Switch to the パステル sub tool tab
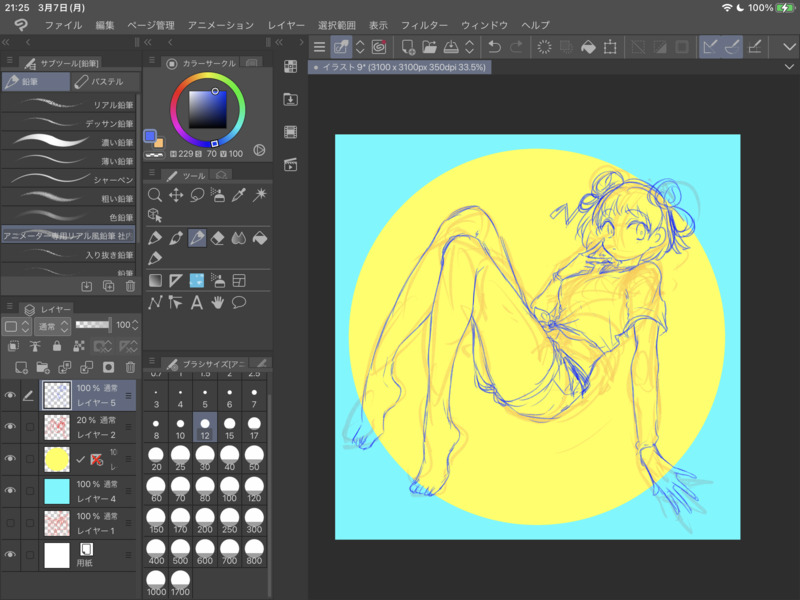The image size is (800, 600). (105, 81)
